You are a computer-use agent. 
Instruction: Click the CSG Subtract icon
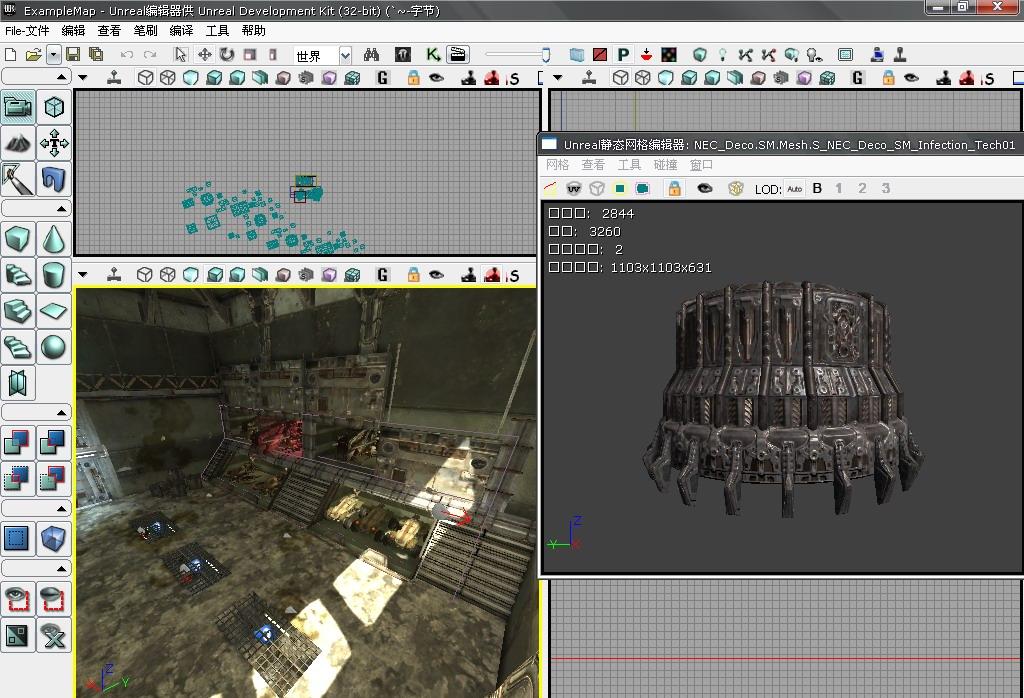54,443
